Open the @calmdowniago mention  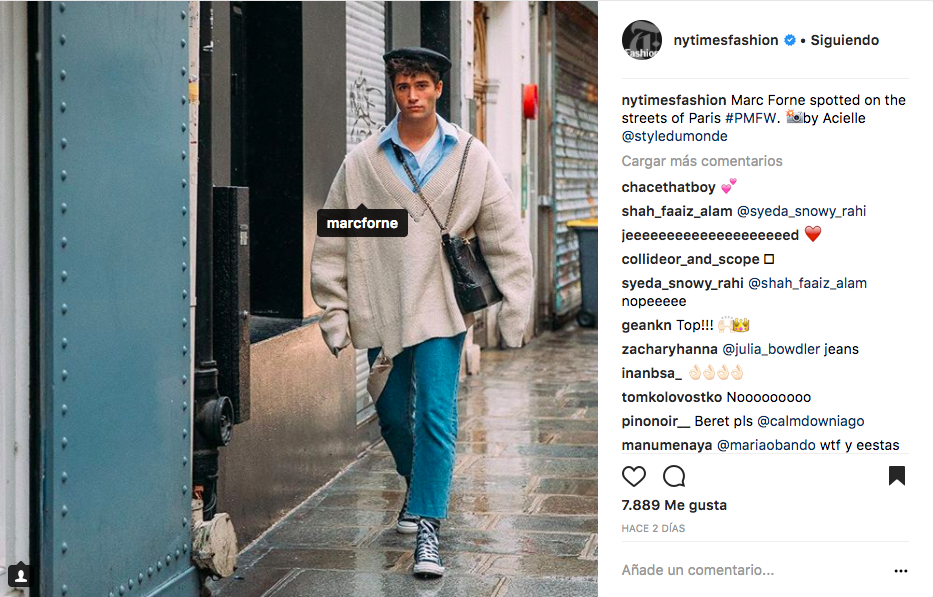pyautogui.click(x=810, y=421)
